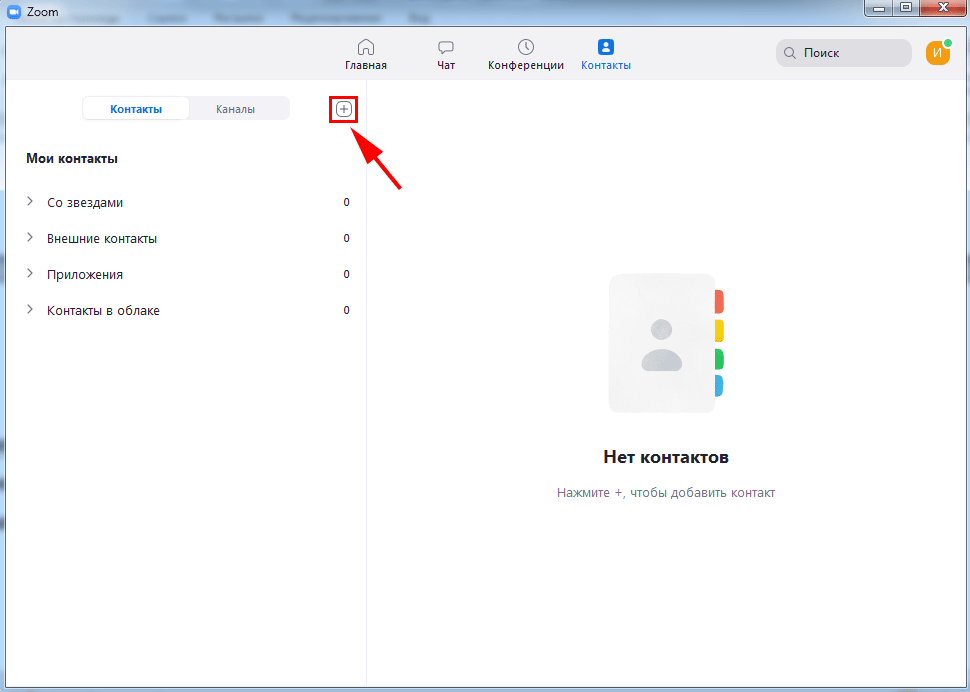This screenshot has width=970, height=692.
Task: Expand the Контакты в облаке group
Action: point(30,310)
